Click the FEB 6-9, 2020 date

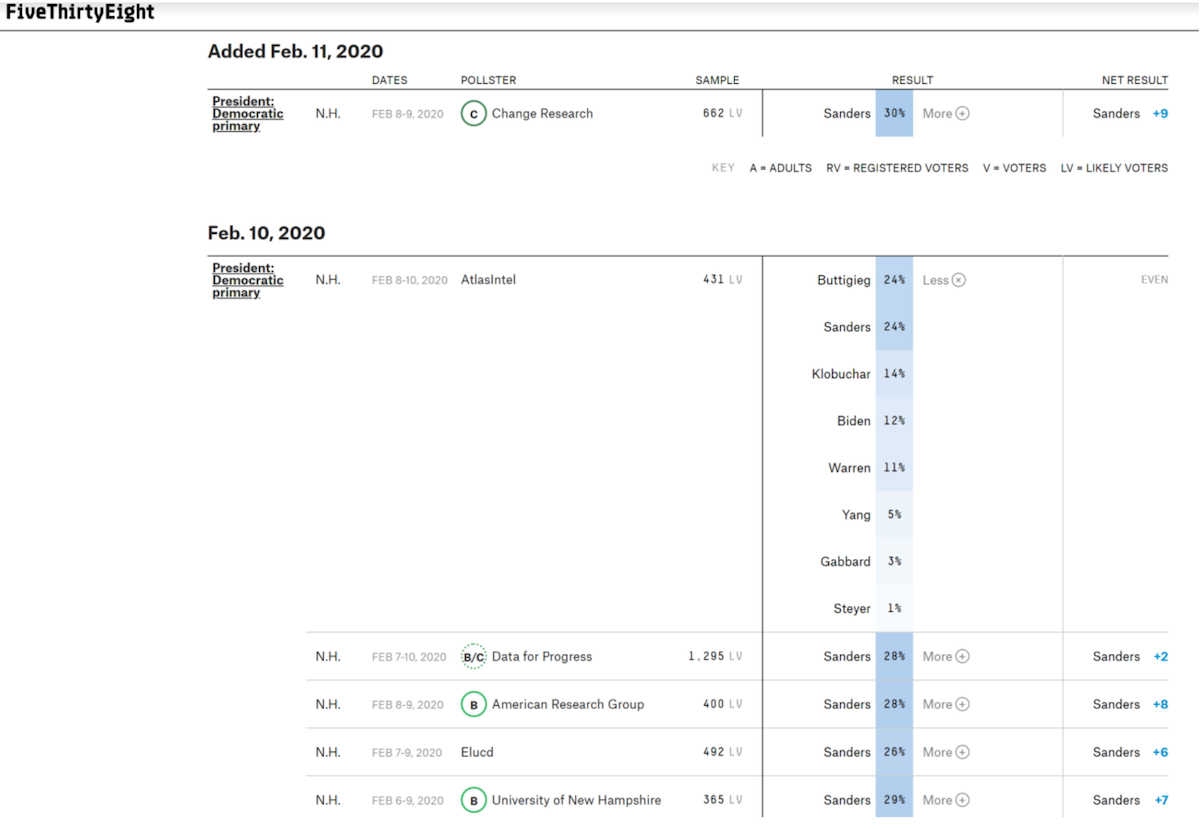pyautogui.click(x=408, y=801)
